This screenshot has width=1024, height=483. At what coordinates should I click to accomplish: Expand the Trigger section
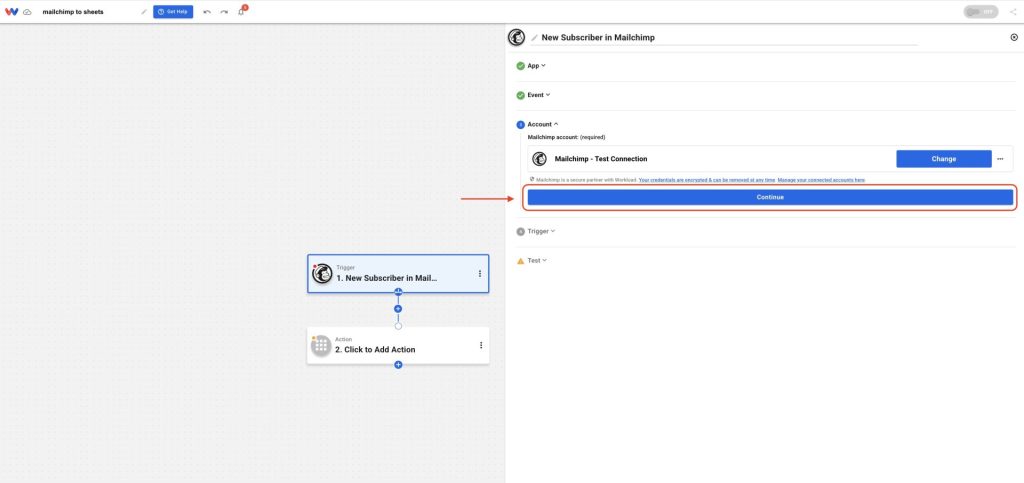tap(541, 231)
